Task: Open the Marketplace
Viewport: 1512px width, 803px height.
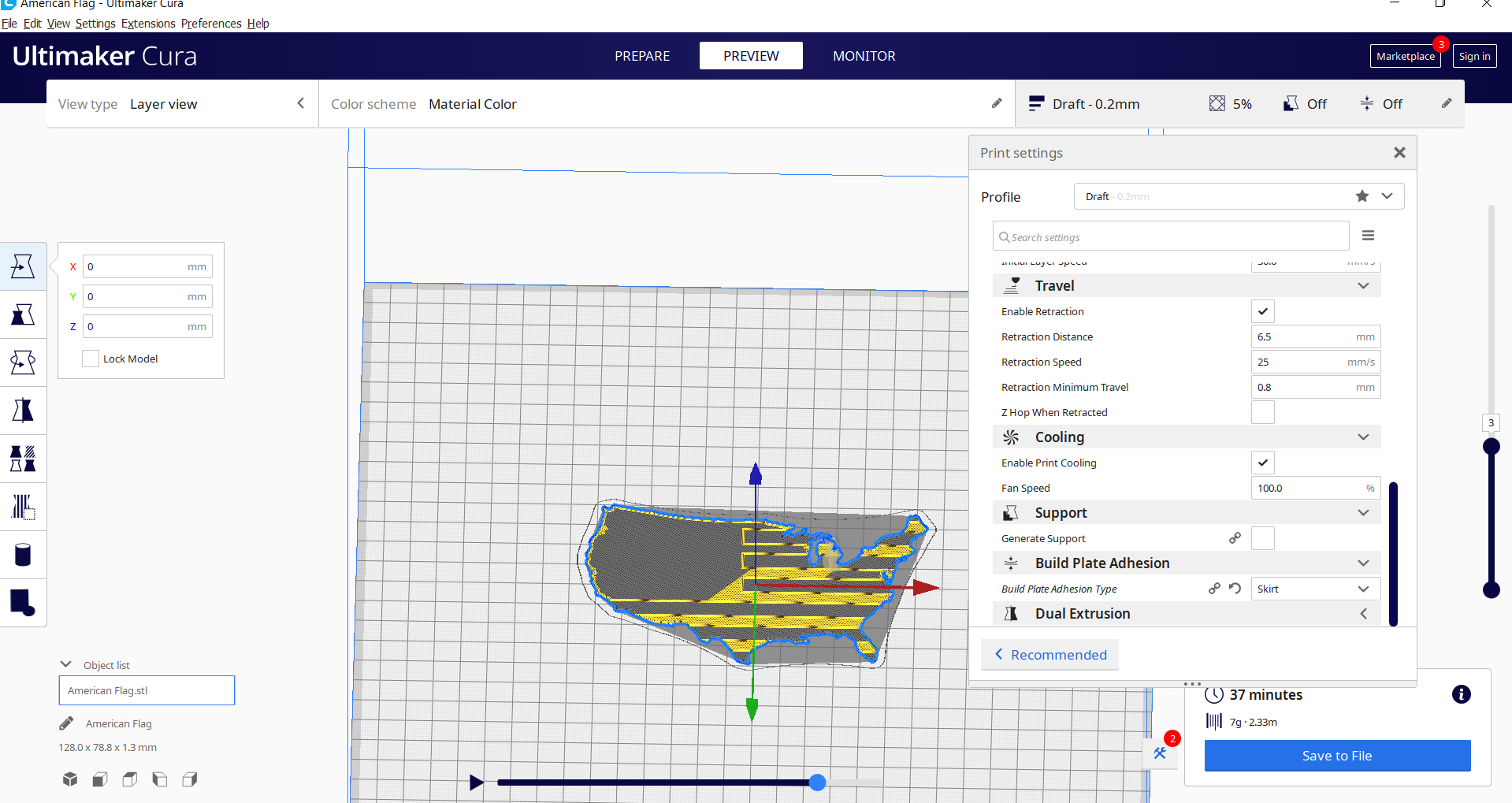Action: [1406, 56]
